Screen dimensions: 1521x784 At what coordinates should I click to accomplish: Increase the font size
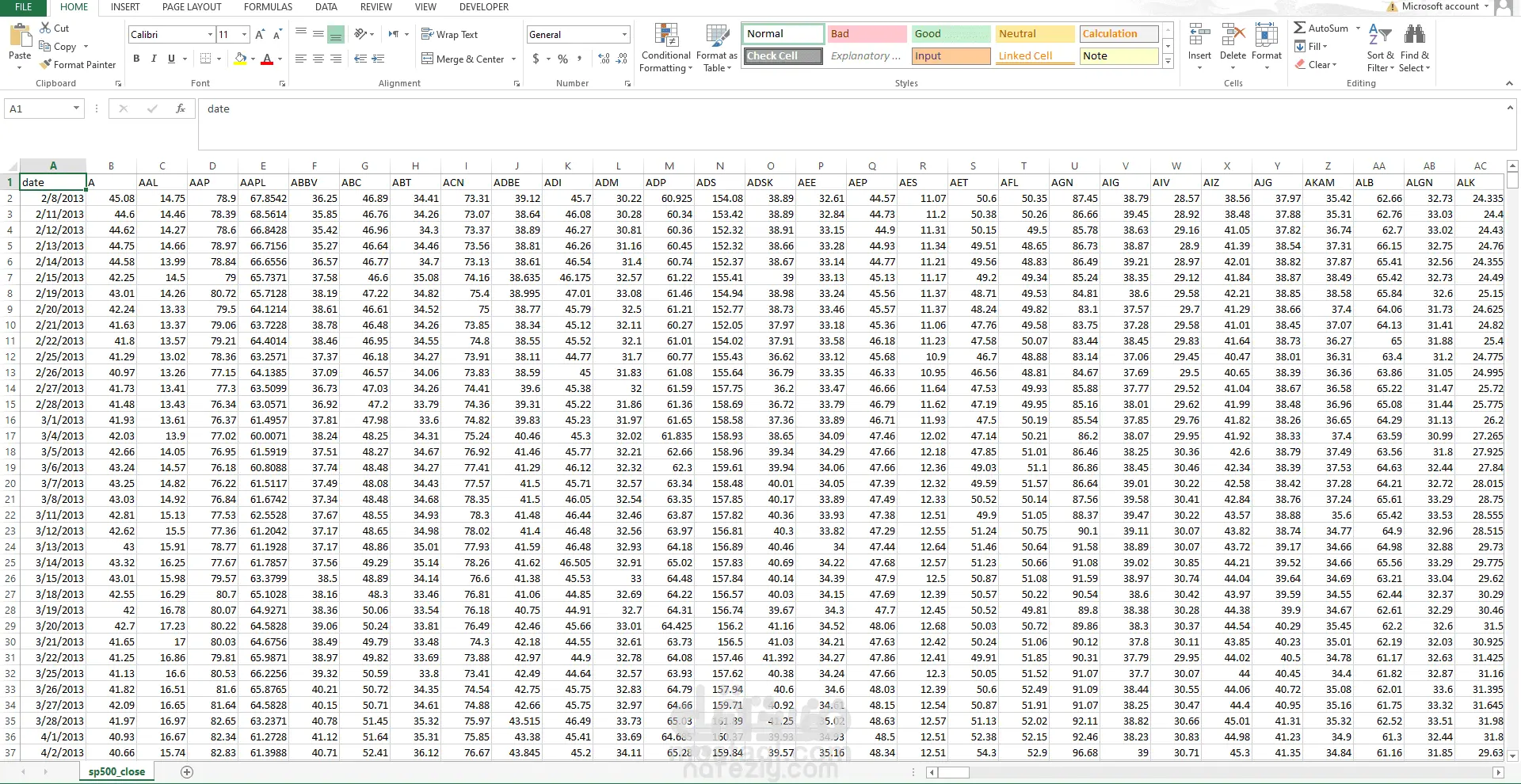tap(260, 35)
